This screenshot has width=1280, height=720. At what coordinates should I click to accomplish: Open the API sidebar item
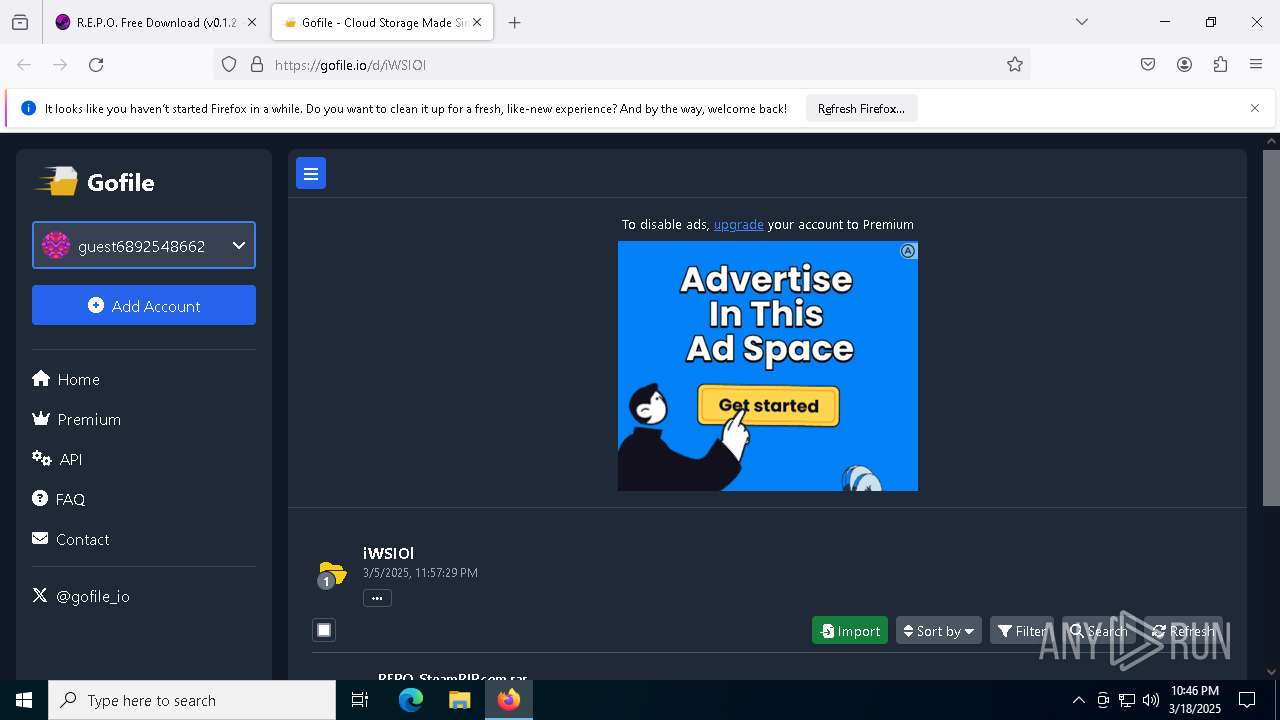tap(57, 459)
